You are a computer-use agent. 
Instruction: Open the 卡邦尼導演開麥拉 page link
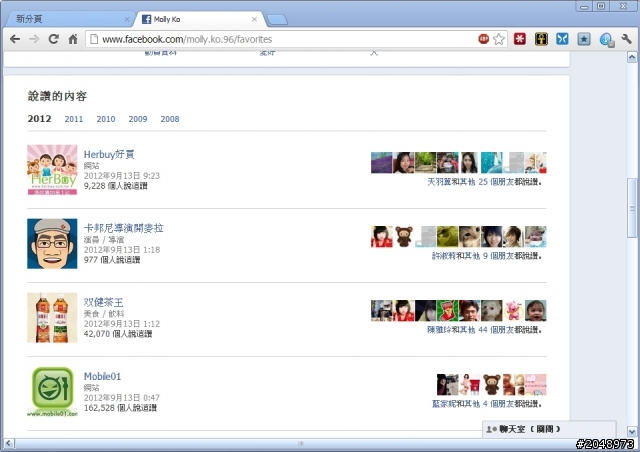point(124,228)
